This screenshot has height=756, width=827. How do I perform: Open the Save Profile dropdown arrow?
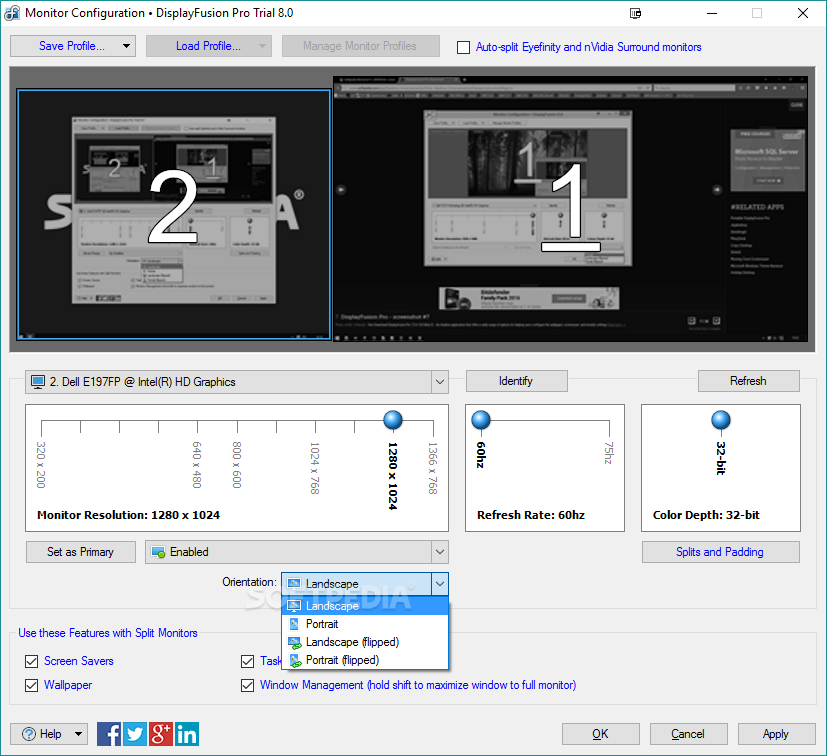pos(126,46)
